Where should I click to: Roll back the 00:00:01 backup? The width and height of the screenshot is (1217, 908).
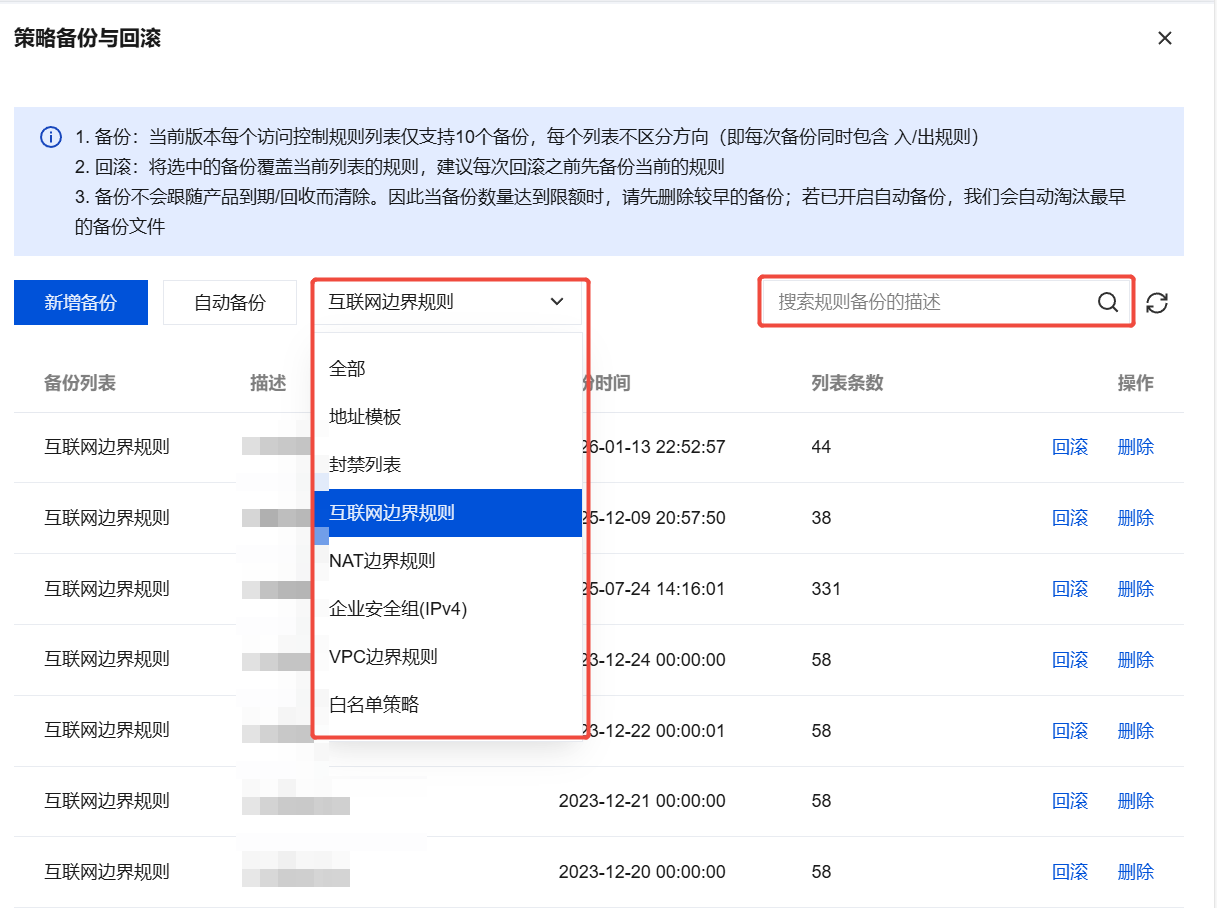(x=1070, y=731)
